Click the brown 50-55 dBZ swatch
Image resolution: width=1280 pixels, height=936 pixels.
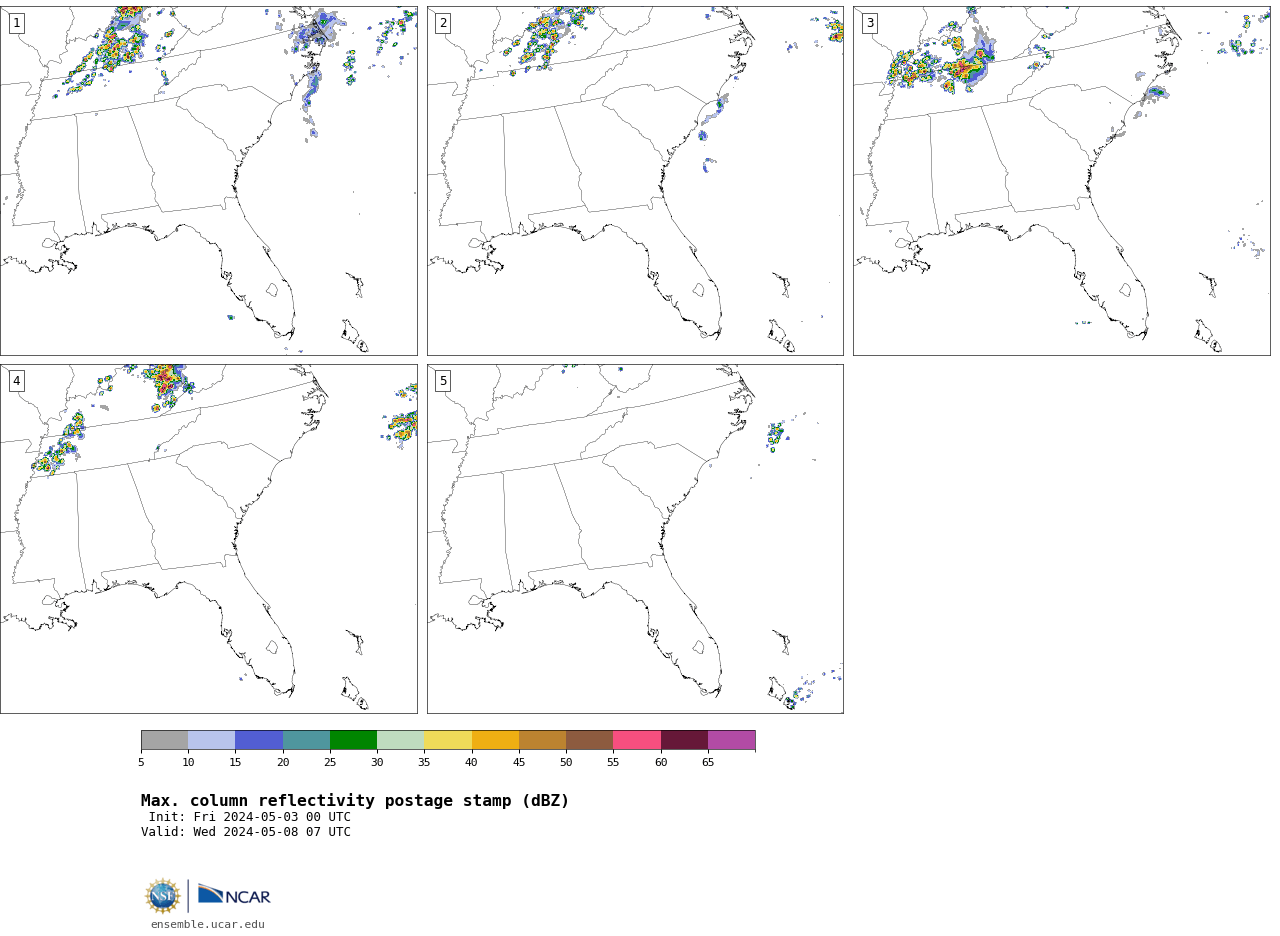tap(590, 740)
